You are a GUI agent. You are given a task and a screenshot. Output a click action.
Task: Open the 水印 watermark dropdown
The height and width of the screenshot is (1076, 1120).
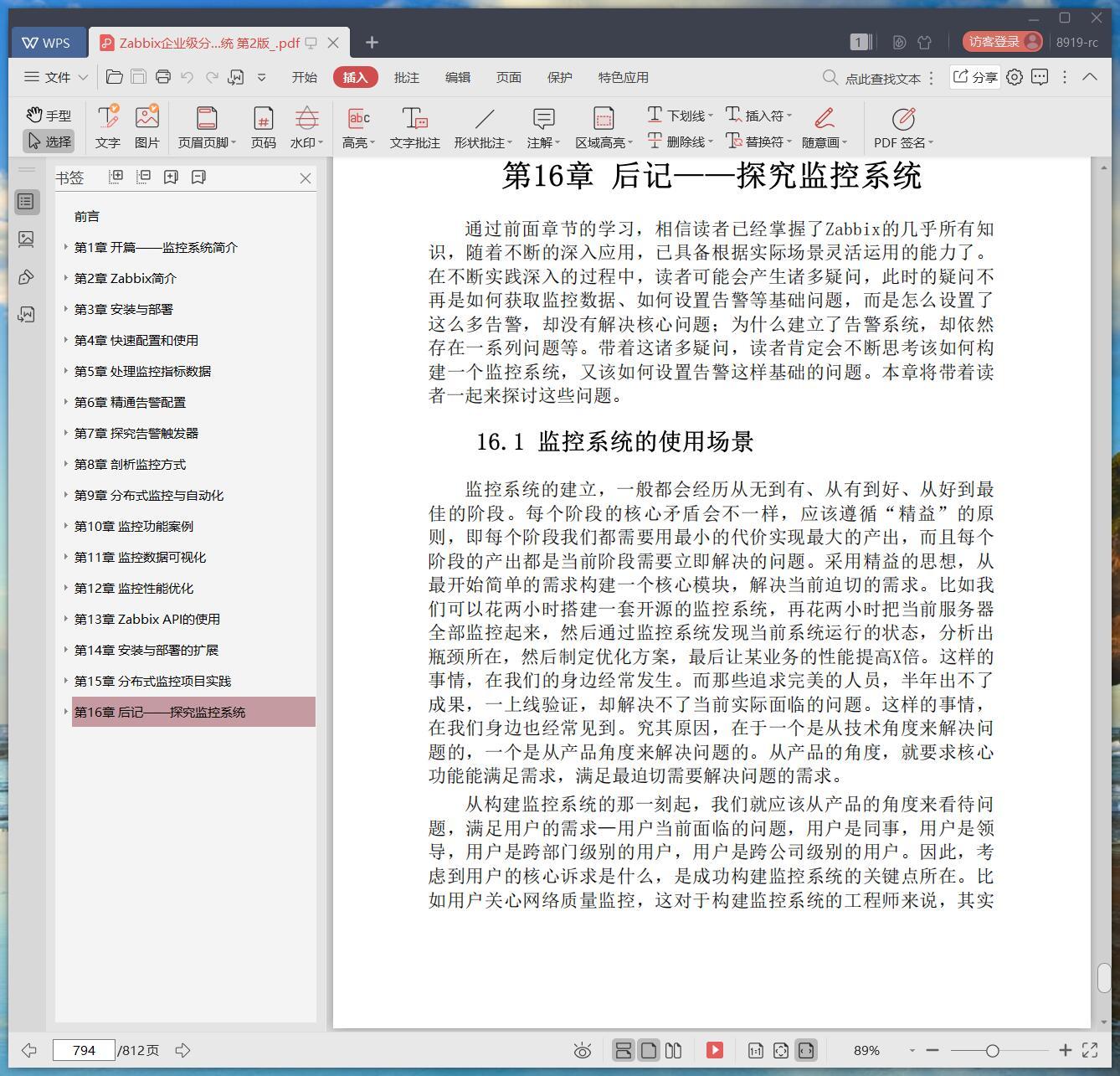click(306, 128)
